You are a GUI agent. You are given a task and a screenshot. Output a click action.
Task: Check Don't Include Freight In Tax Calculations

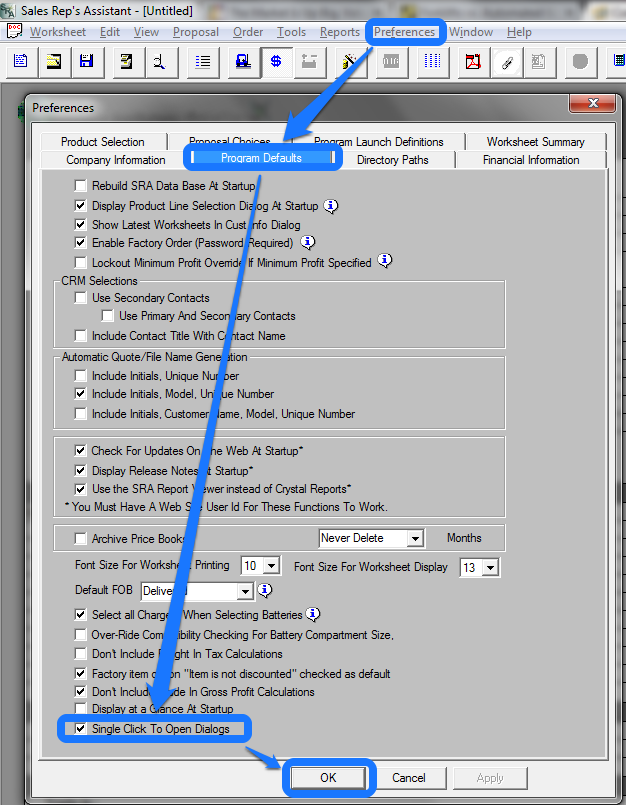(81, 654)
